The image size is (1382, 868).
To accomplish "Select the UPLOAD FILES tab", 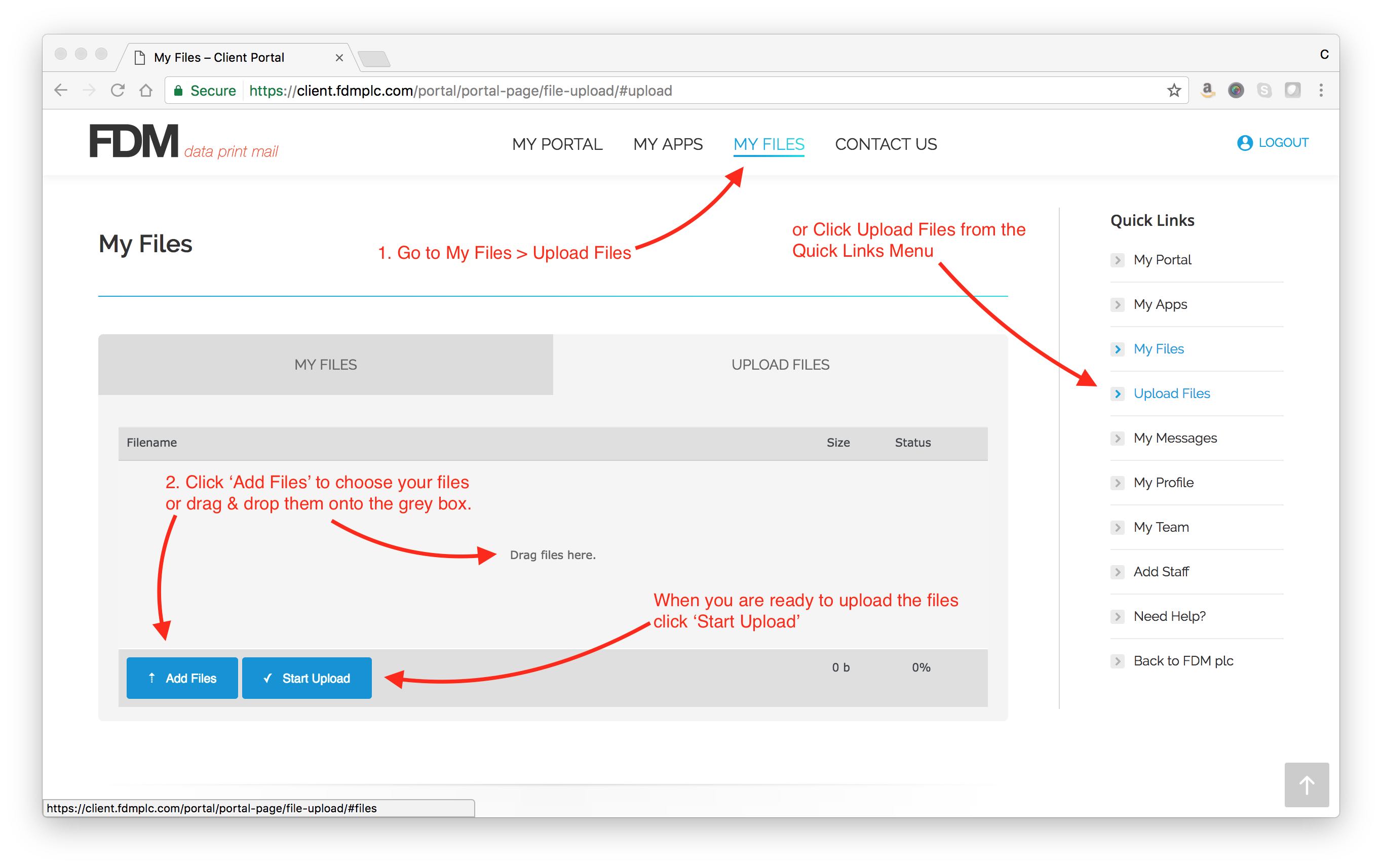I will coord(780,365).
